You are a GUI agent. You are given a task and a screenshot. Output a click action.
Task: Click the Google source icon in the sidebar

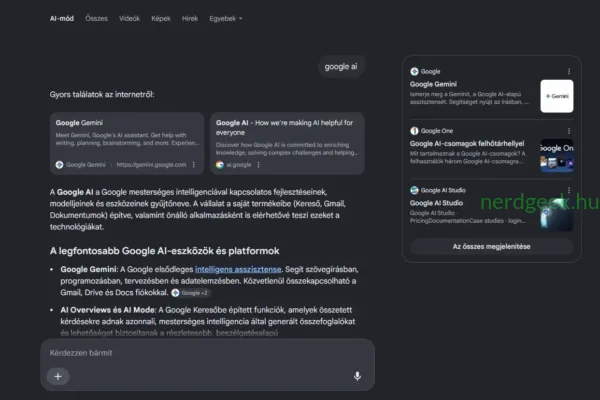[x=414, y=72]
